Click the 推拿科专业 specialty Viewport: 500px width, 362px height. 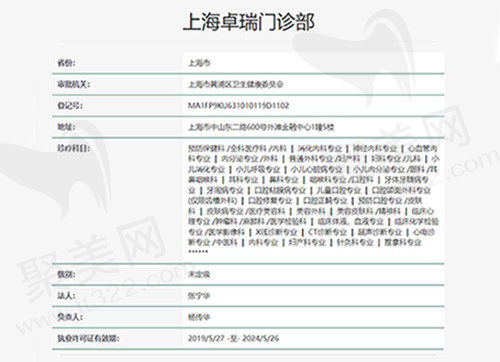[403, 242]
